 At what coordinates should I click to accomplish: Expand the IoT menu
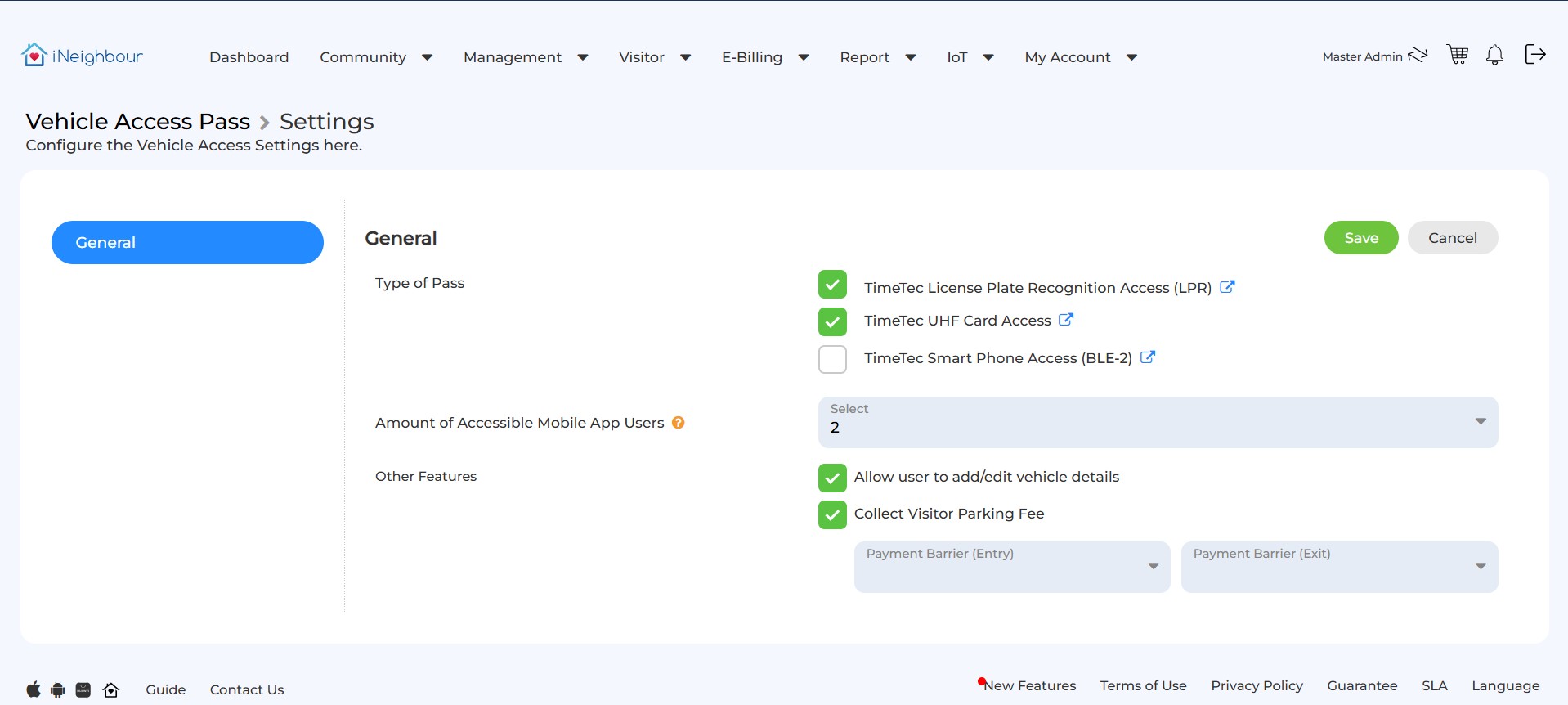pos(970,57)
